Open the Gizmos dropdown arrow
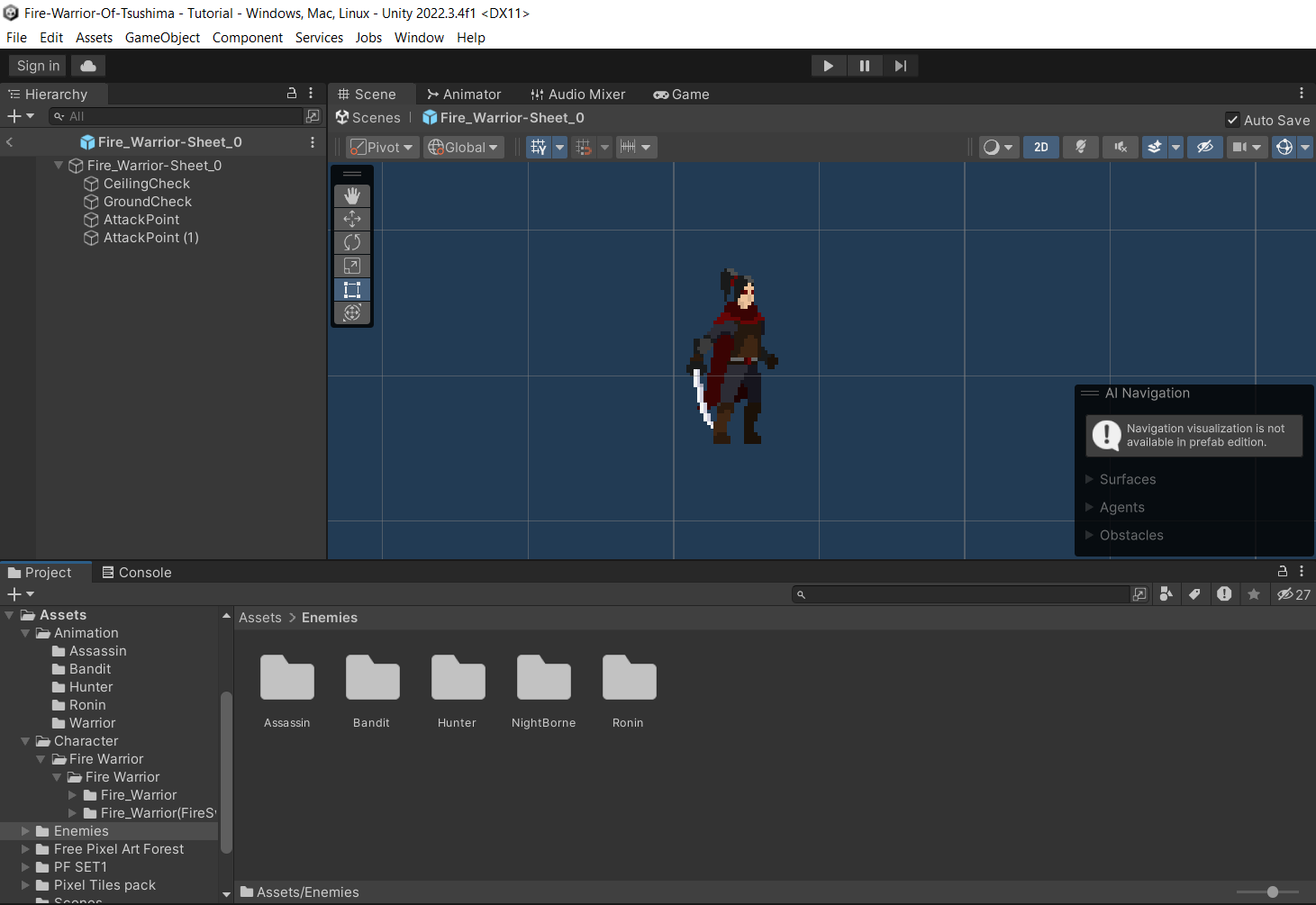Image resolution: width=1316 pixels, height=905 pixels. (x=1305, y=147)
